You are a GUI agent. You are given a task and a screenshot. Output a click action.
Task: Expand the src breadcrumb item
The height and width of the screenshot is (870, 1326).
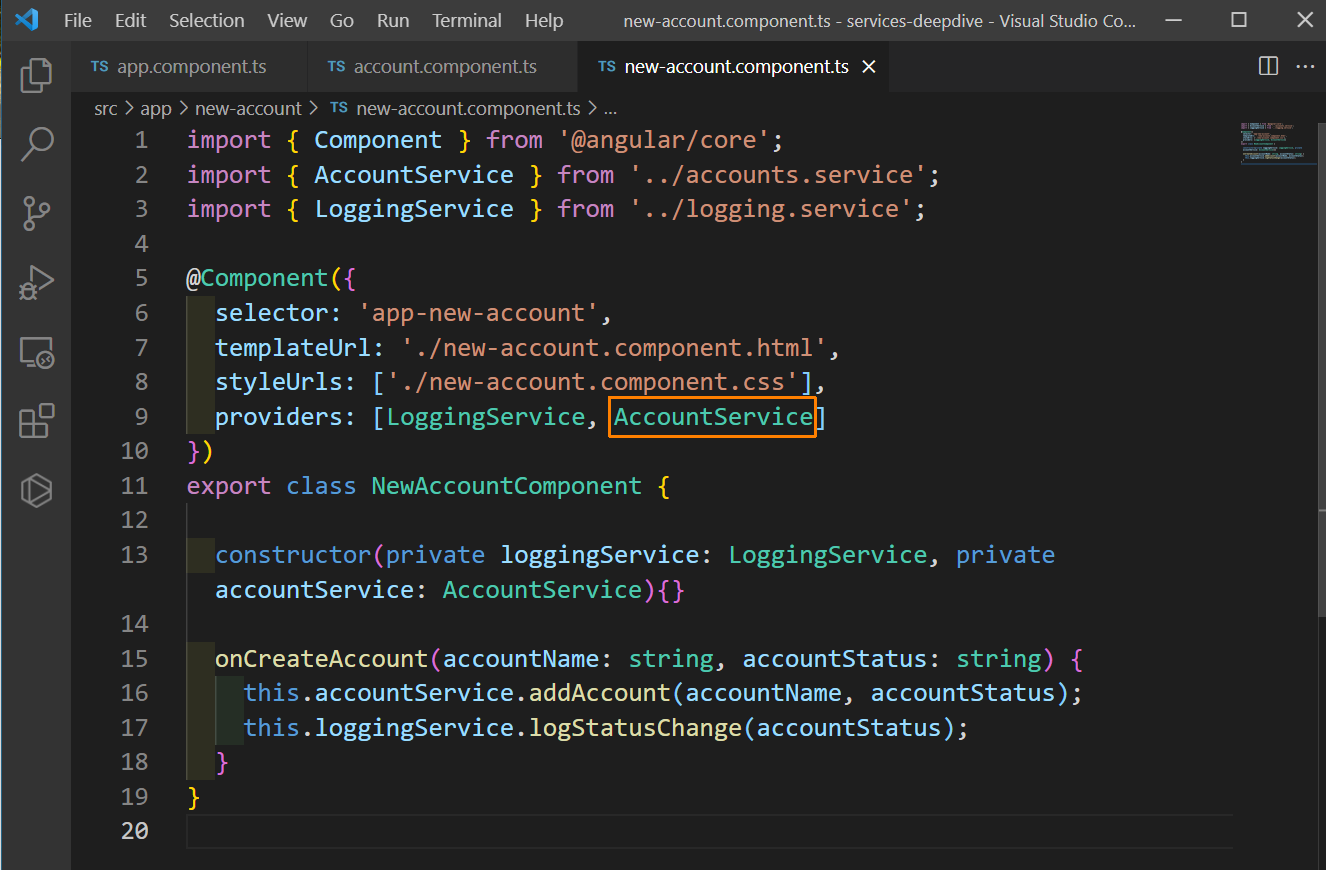(106, 108)
